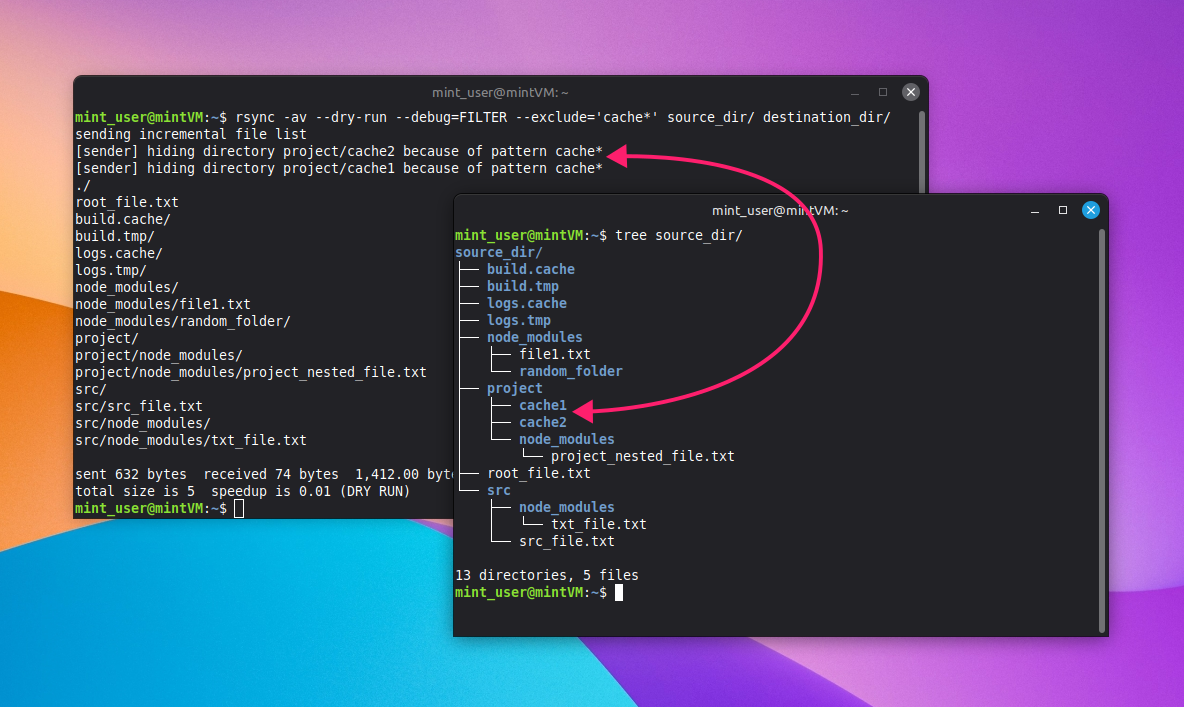Image resolution: width=1184 pixels, height=707 pixels.
Task: Click 'total size is 5' DRY RUN line
Action: (242, 491)
